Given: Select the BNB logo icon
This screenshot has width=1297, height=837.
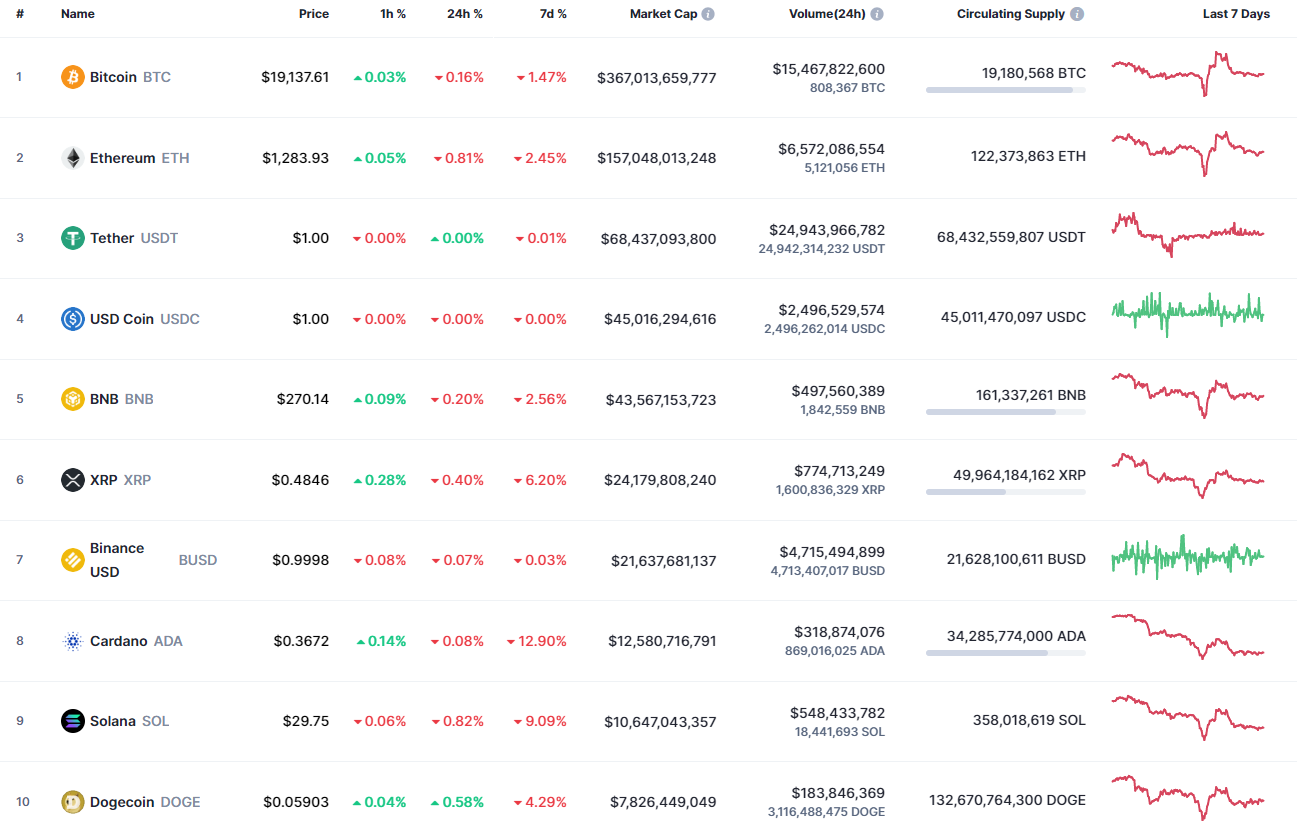Looking at the screenshot, I should (x=72, y=398).
